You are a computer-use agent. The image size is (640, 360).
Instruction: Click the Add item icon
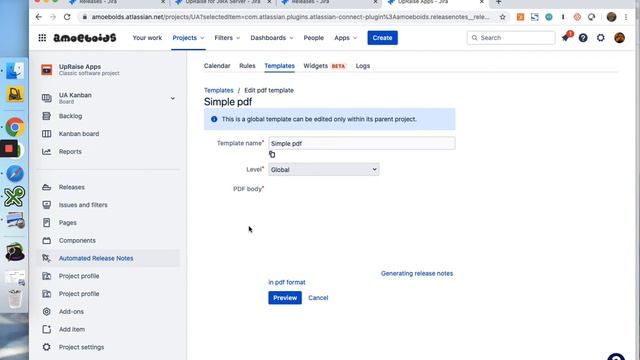point(47,329)
